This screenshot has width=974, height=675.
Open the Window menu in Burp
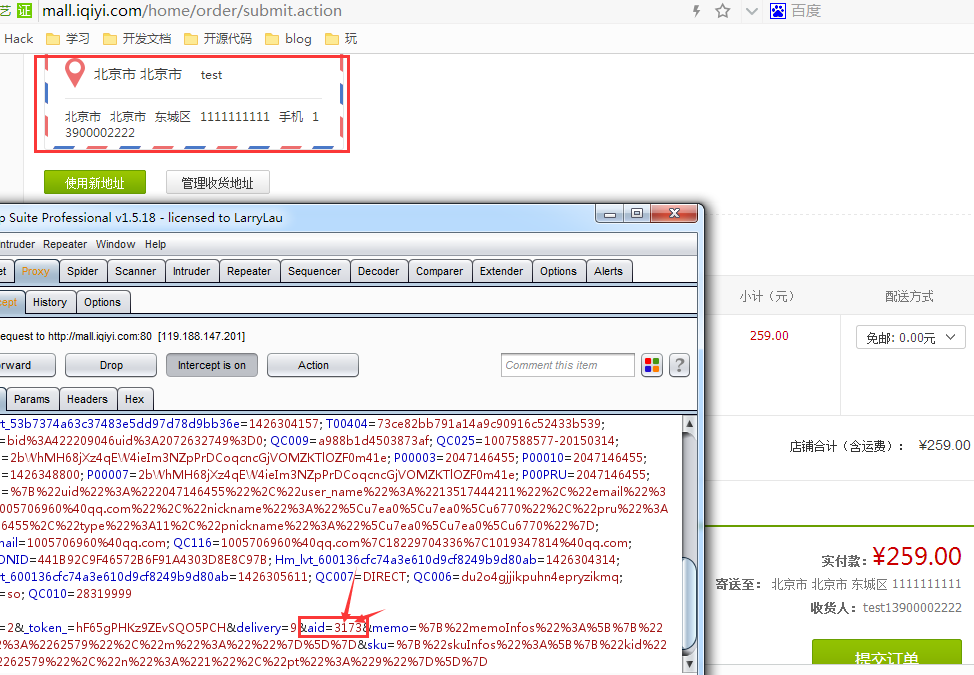pos(116,244)
